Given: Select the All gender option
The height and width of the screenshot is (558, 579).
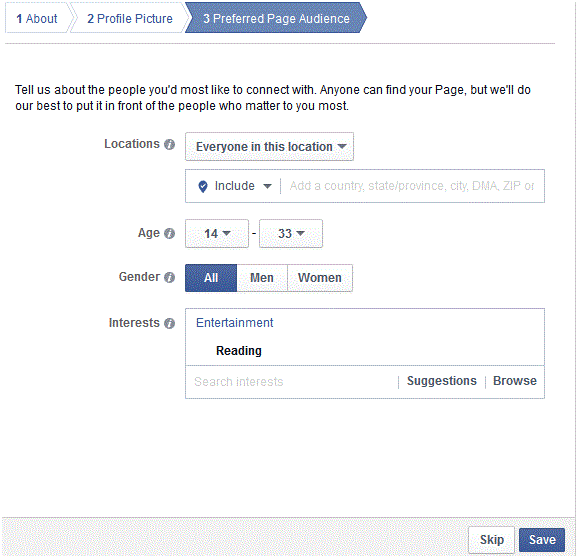Looking at the screenshot, I should pos(211,278).
